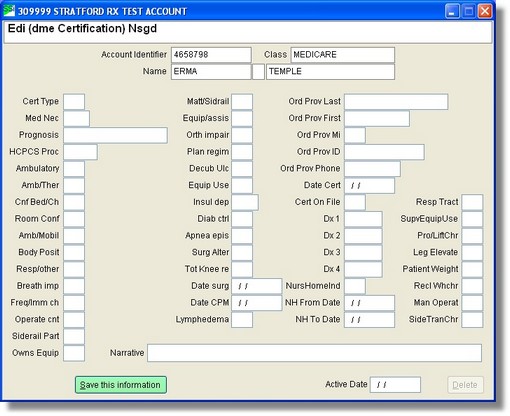Click the Equip/assis field
This screenshot has height=416, width=510.
(x=242, y=118)
